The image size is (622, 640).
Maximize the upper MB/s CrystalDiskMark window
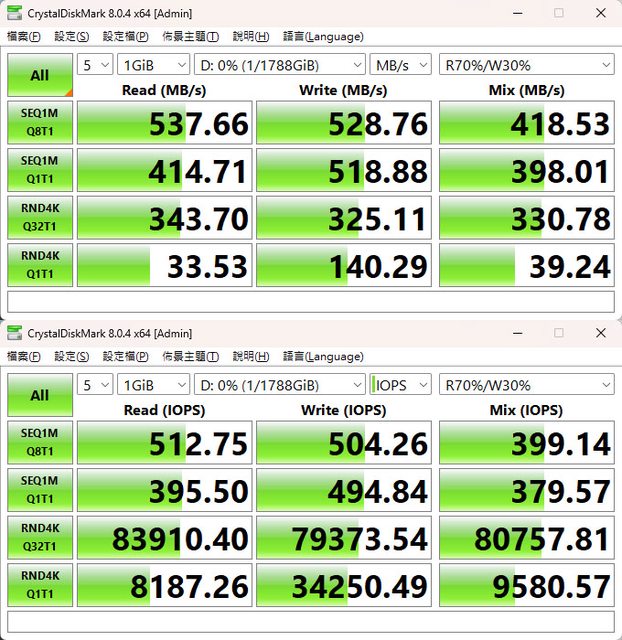[559, 13]
